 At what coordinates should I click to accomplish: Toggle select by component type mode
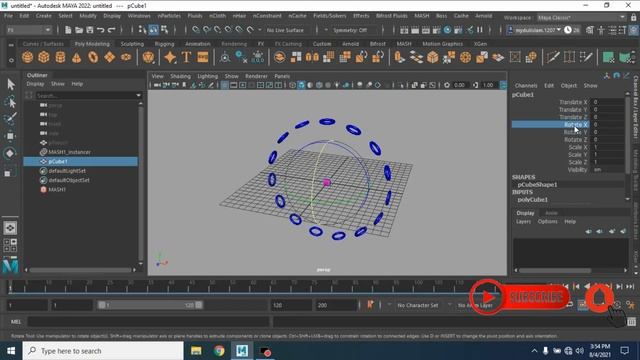pyautogui.click(x=164, y=29)
